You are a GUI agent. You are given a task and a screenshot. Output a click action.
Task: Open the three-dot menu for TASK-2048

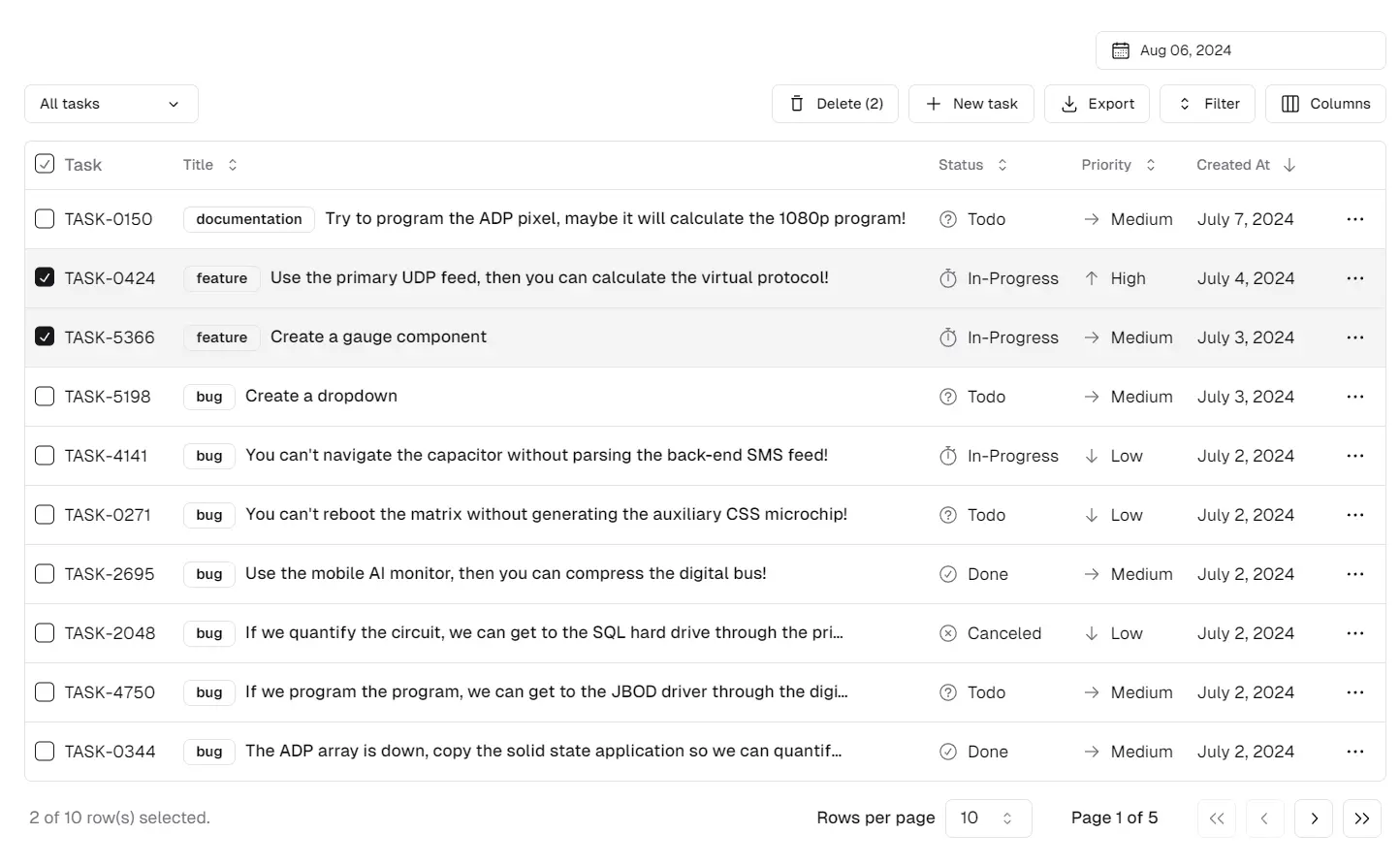pos(1354,633)
